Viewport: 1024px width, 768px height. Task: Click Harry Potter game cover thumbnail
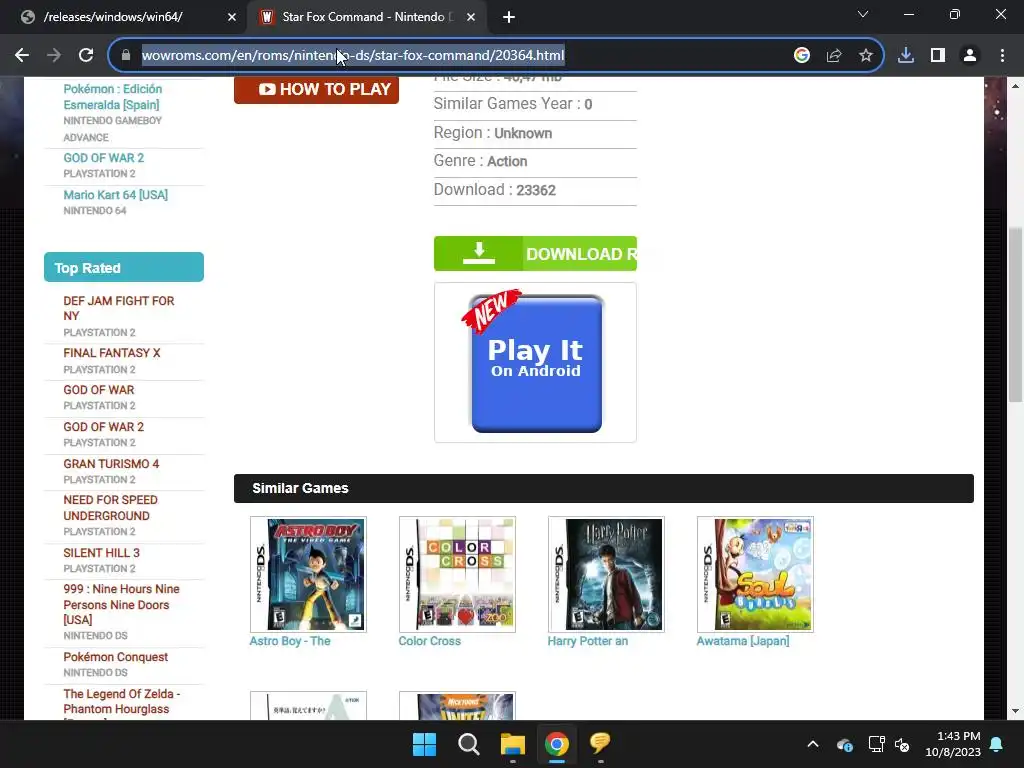[x=606, y=575]
